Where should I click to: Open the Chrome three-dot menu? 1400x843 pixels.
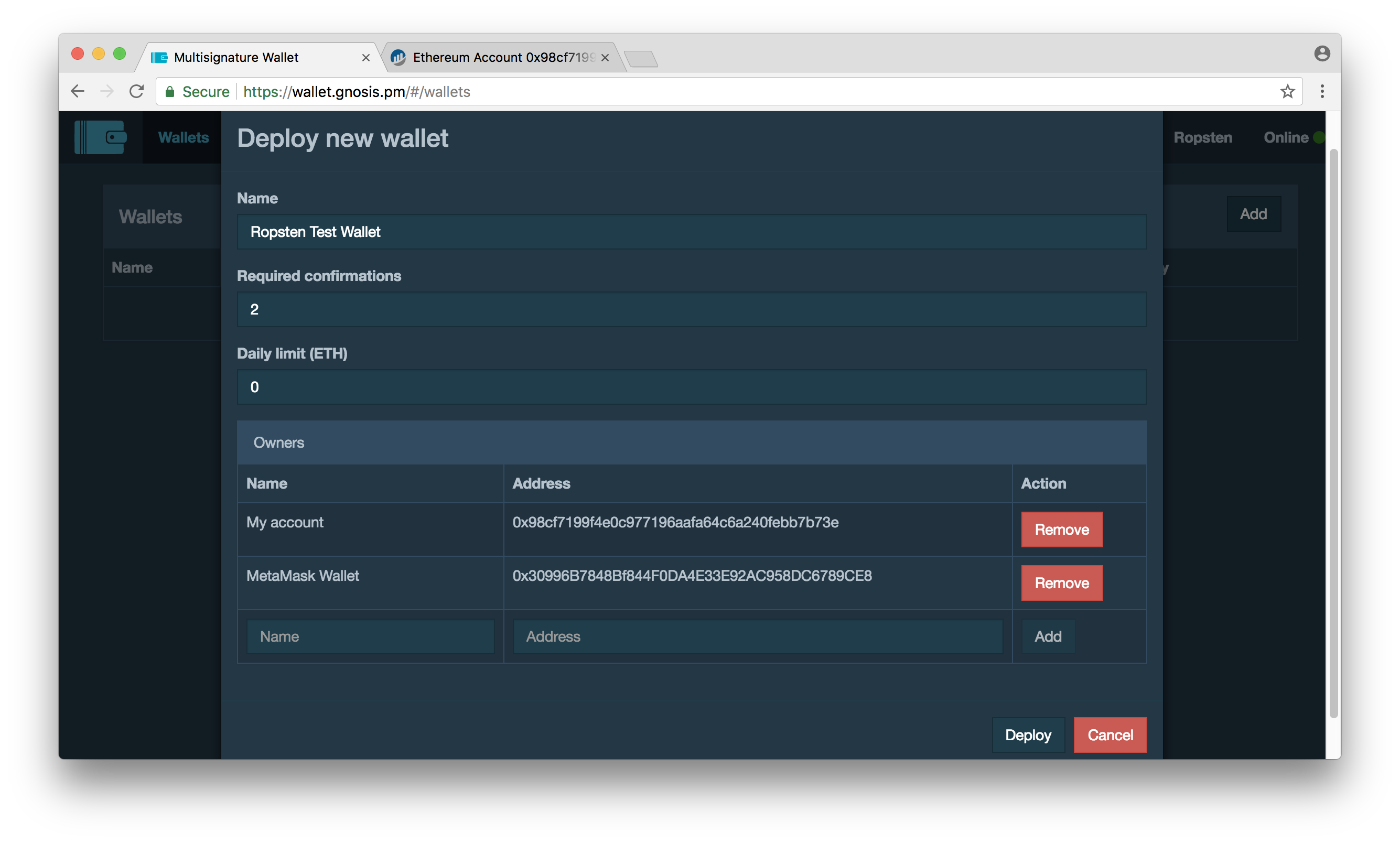pyautogui.click(x=1322, y=91)
